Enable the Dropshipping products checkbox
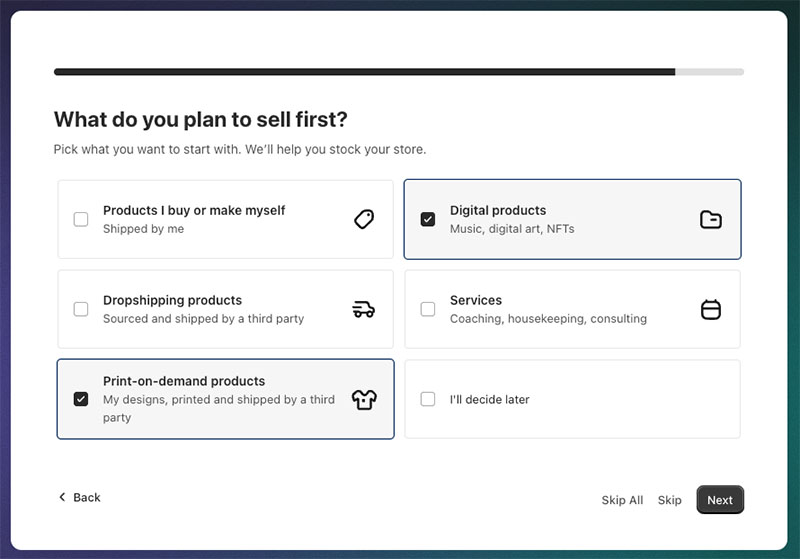800x559 pixels. [x=81, y=309]
